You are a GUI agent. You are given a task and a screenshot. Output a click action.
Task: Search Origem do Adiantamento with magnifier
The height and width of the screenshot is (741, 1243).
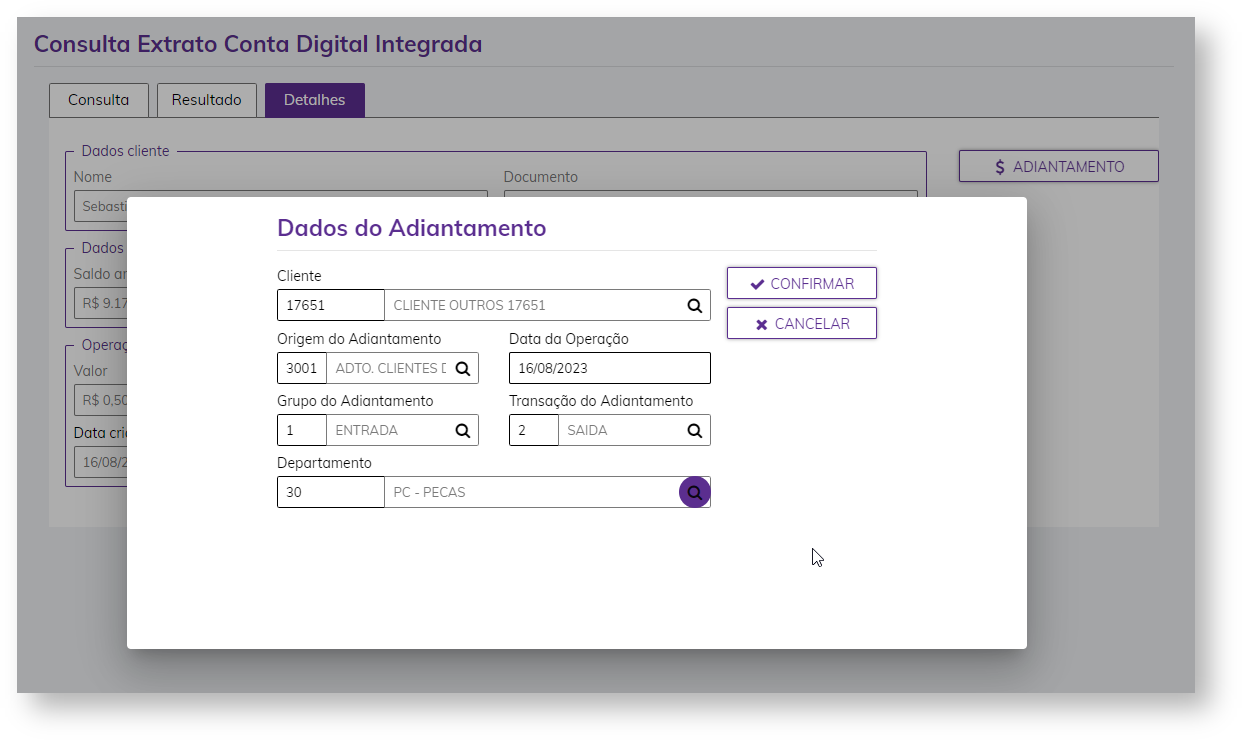tap(462, 368)
